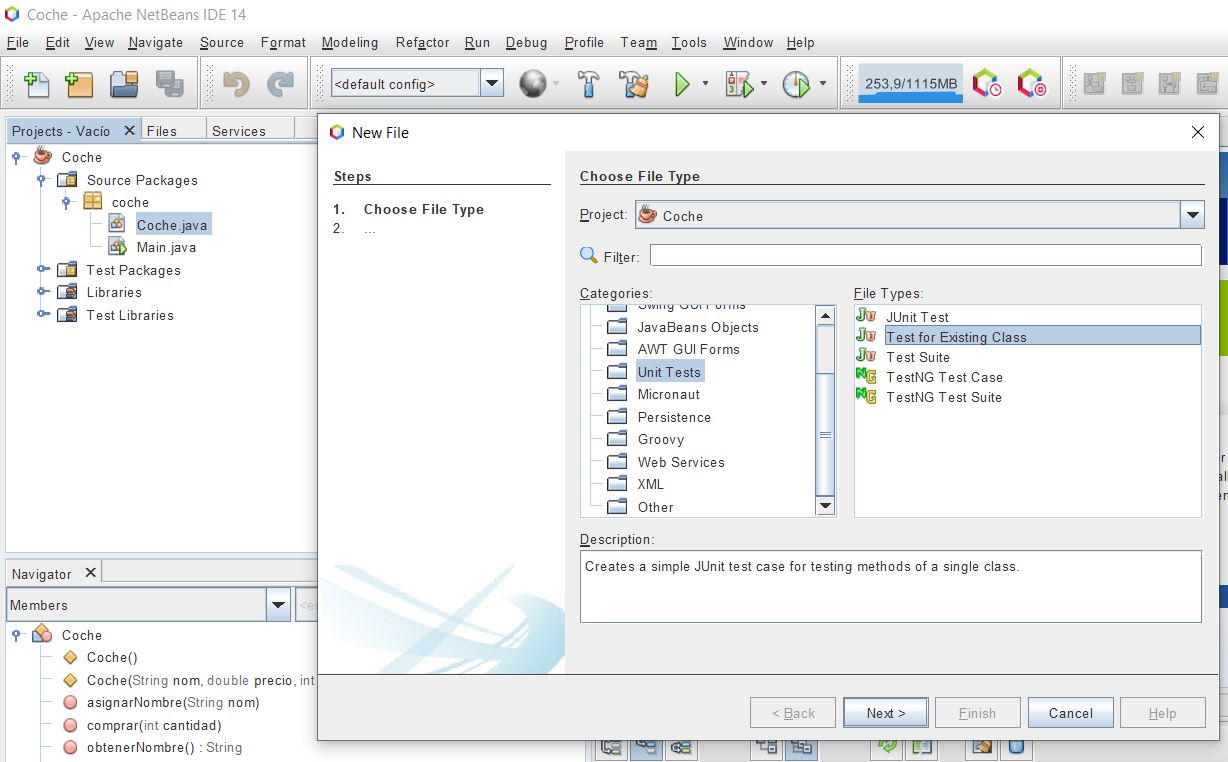Click the Open Project toolbar icon

[x=124, y=85]
